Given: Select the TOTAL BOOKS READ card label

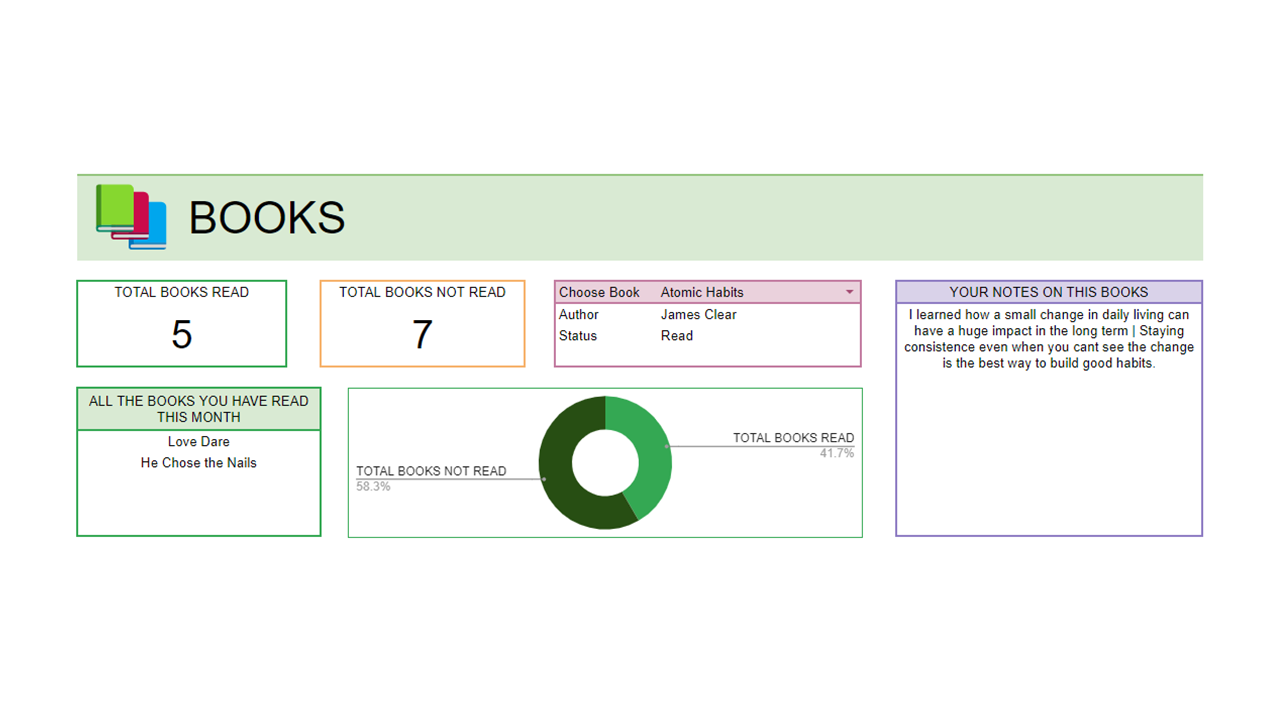Looking at the screenshot, I should point(181,292).
